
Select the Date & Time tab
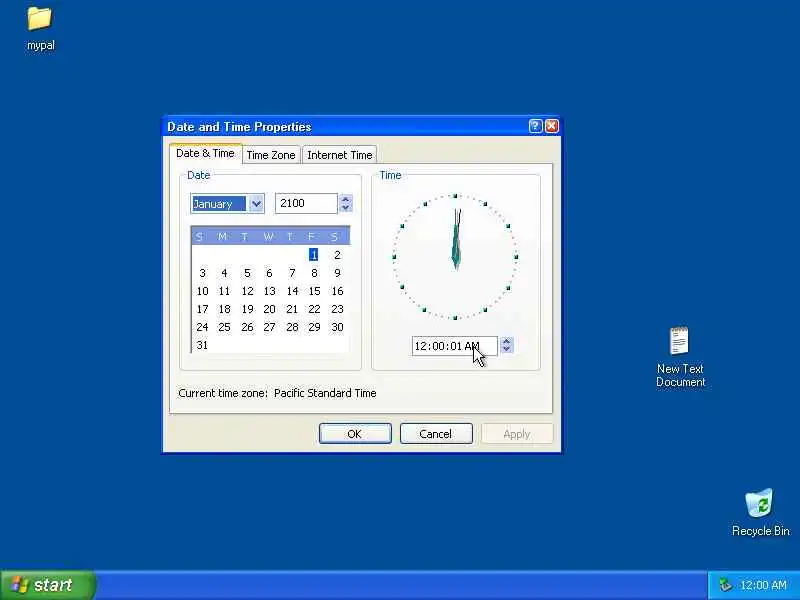click(x=205, y=153)
